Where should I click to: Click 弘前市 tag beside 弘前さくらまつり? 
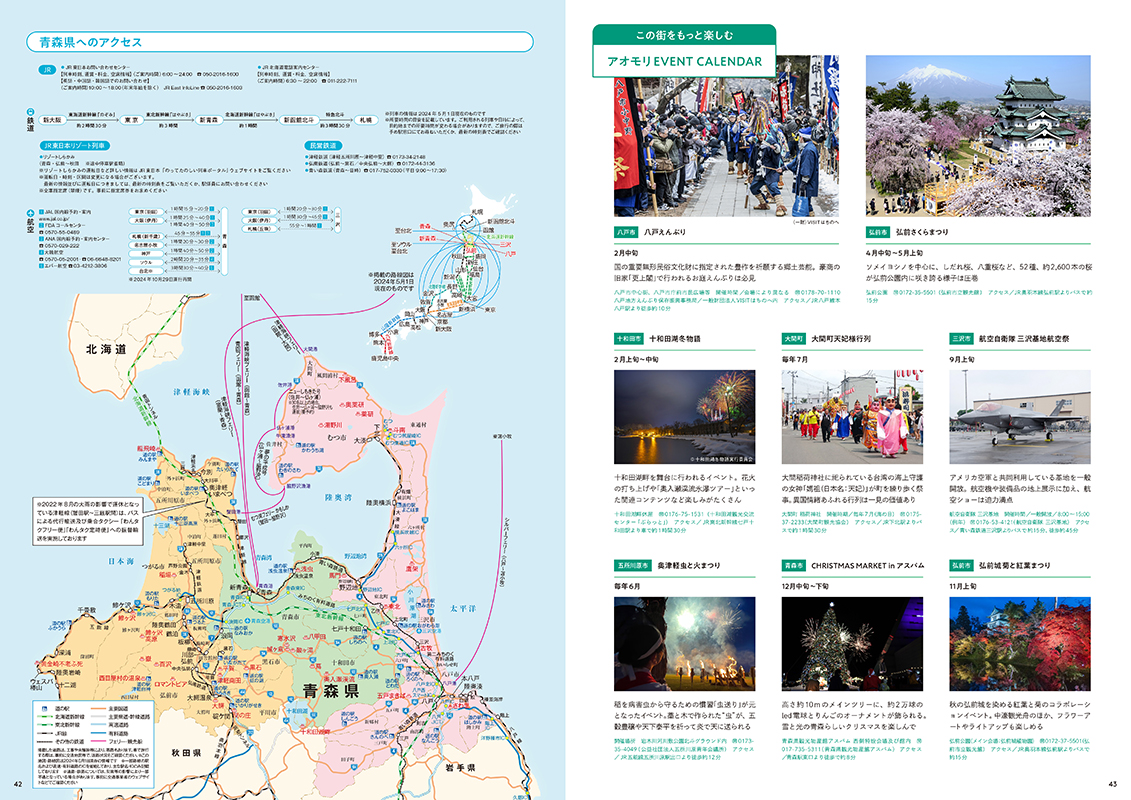877,232
